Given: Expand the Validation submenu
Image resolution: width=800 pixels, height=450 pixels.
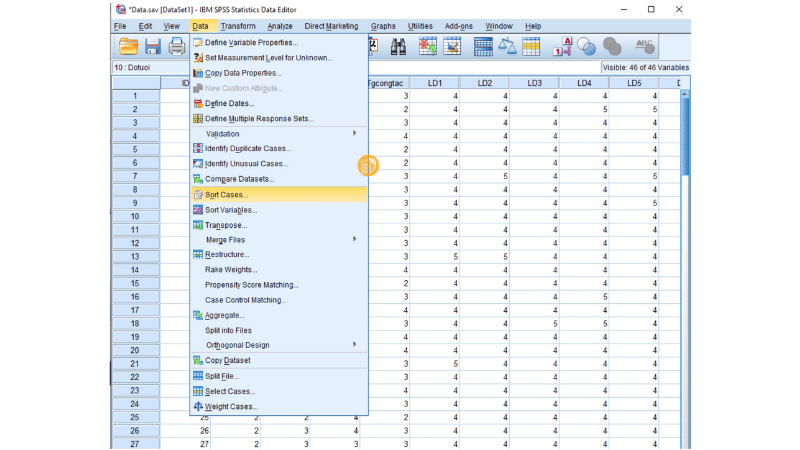Looking at the screenshot, I should (x=279, y=134).
